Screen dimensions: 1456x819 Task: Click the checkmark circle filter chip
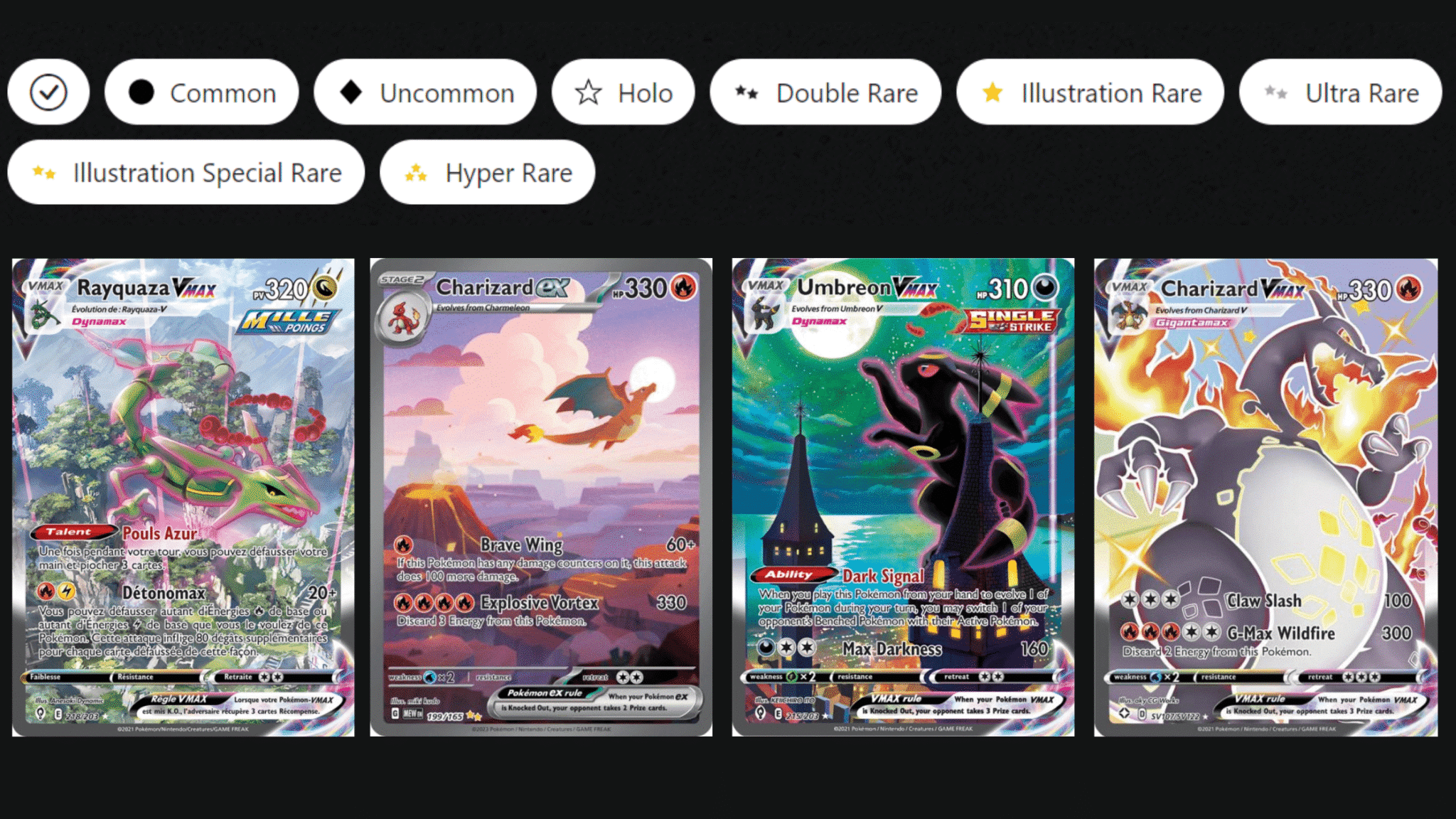point(48,92)
